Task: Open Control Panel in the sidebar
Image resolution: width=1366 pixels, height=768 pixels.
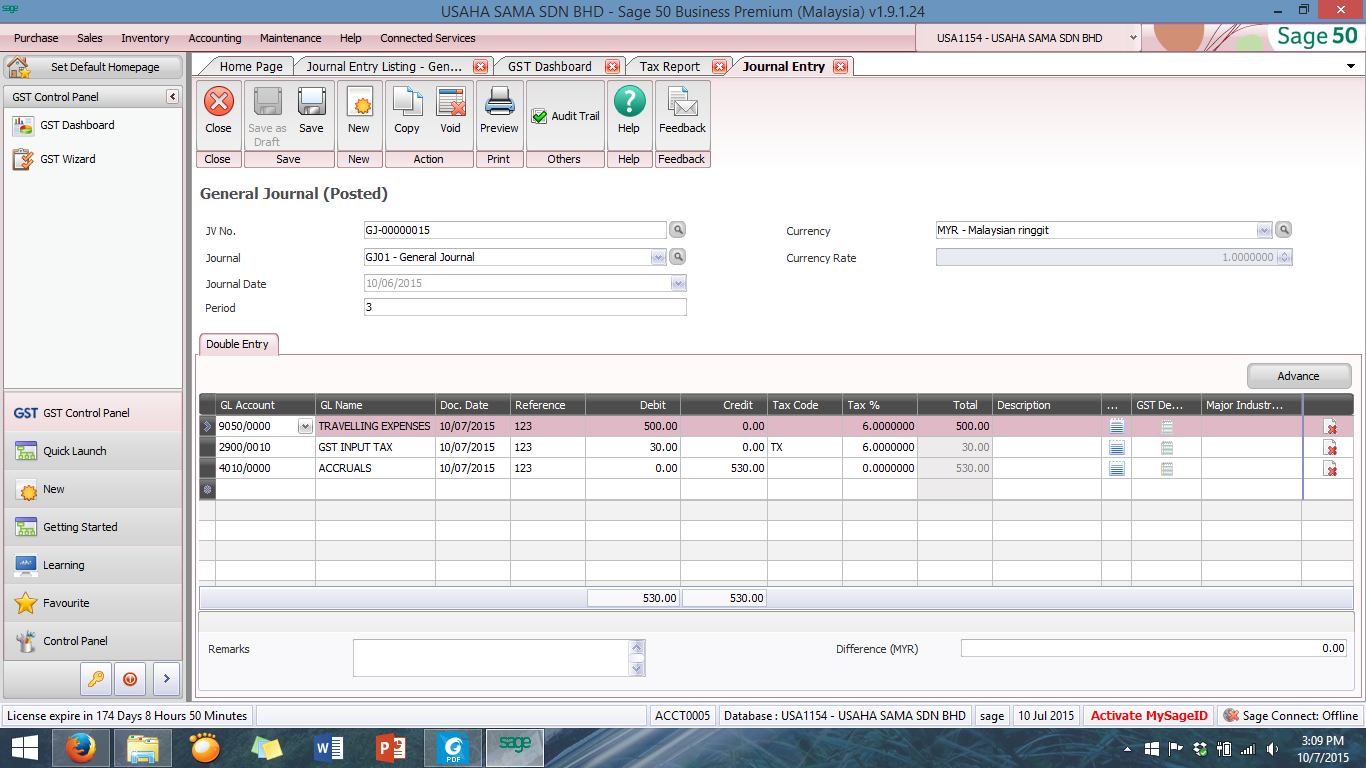Action: 93,641
